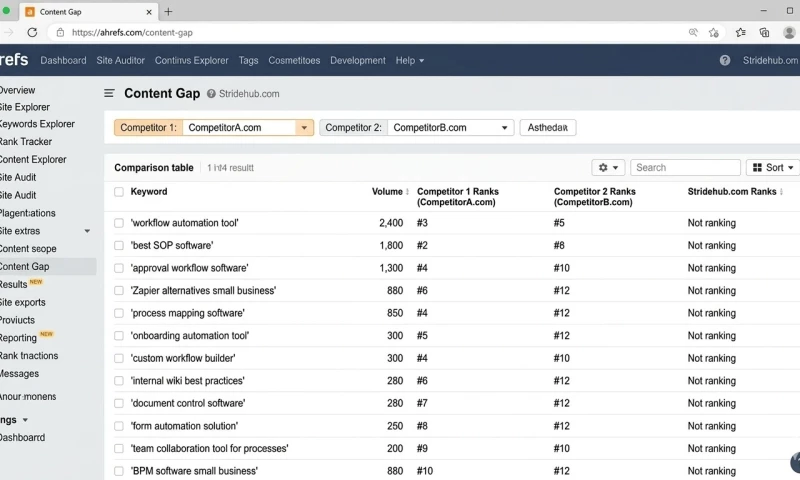Click the browser address bar URL

(x=132, y=33)
